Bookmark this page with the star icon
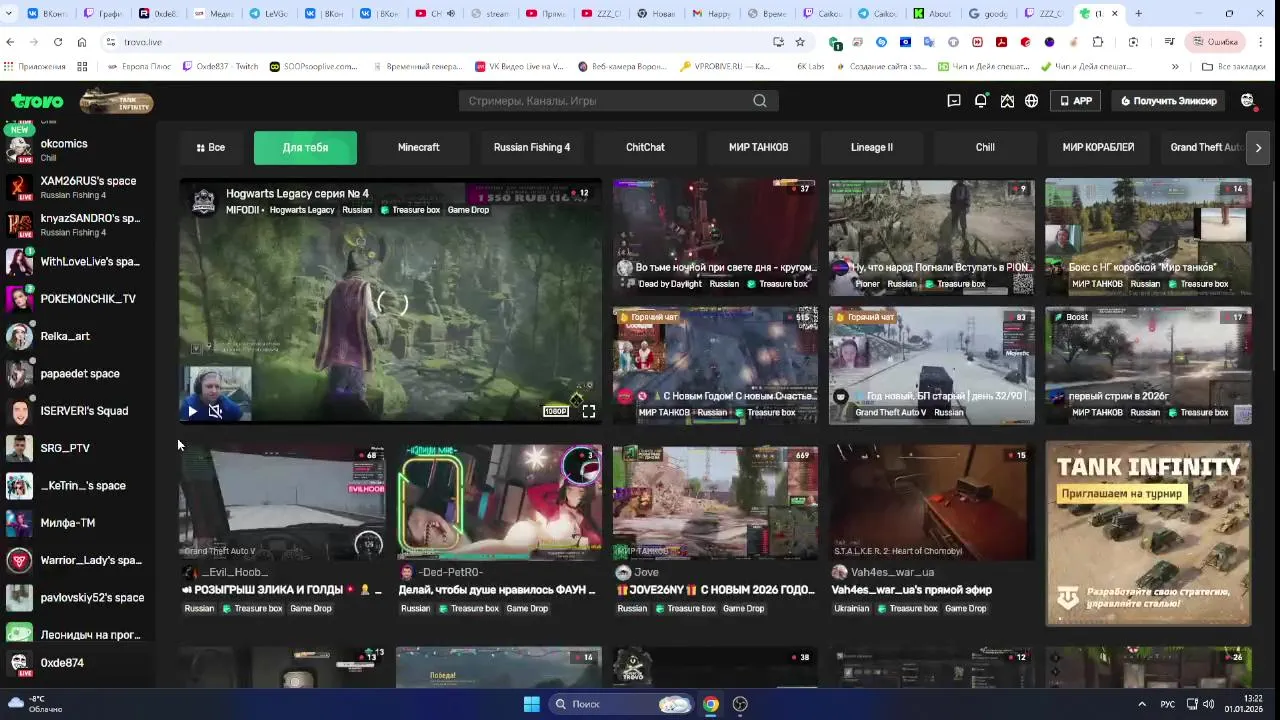 click(800, 42)
